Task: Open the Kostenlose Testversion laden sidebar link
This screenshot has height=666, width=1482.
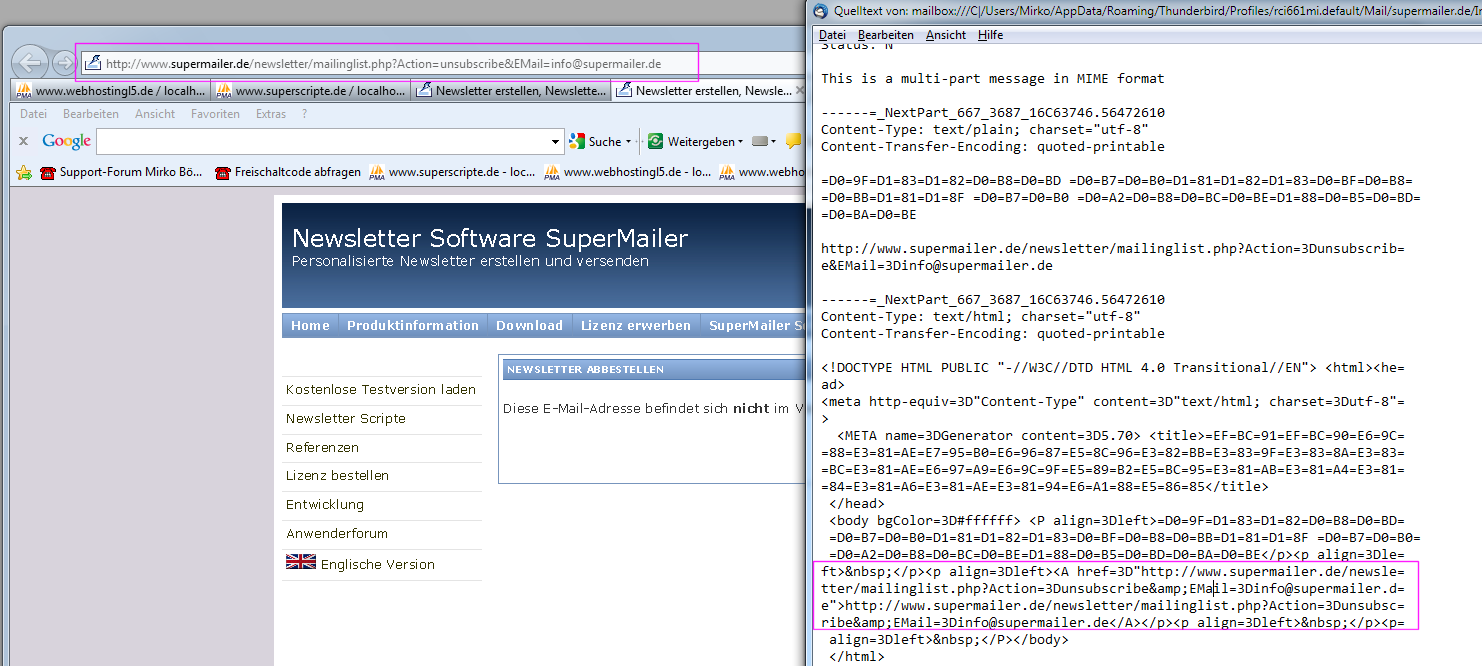Action: [x=381, y=389]
